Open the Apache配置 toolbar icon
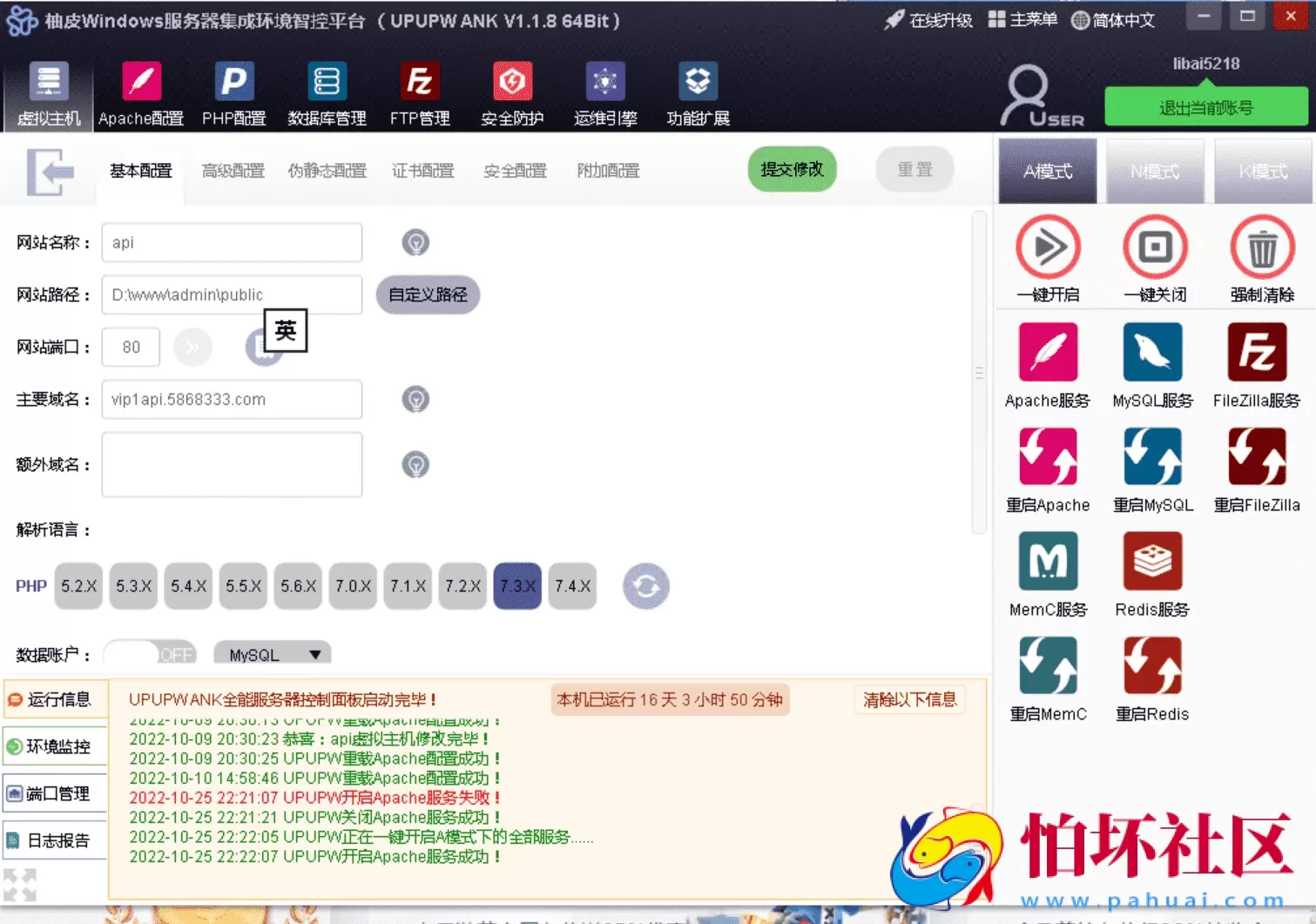This screenshot has width=1316, height=924. pyautogui.click(x=140, y=91)
